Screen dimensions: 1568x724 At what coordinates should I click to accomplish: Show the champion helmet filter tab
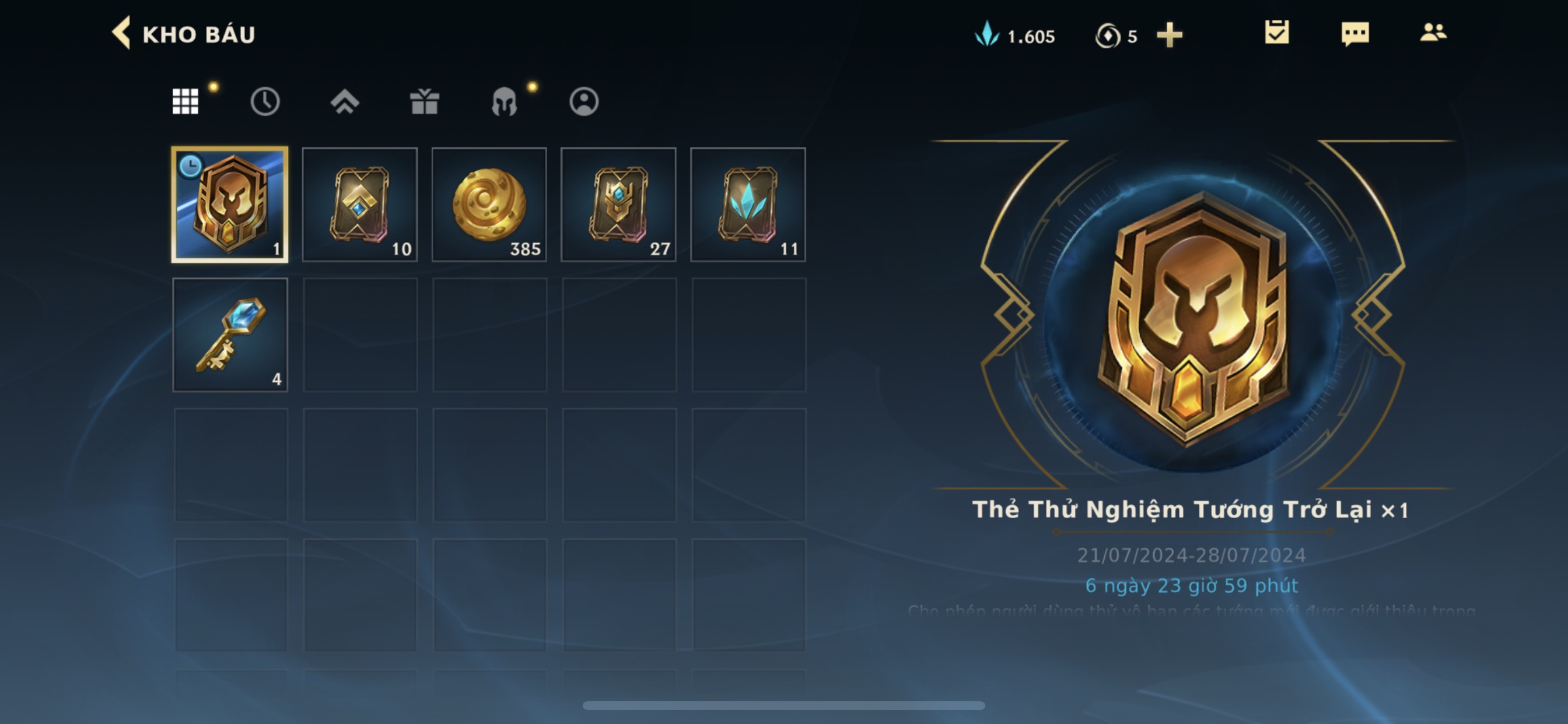504,101
